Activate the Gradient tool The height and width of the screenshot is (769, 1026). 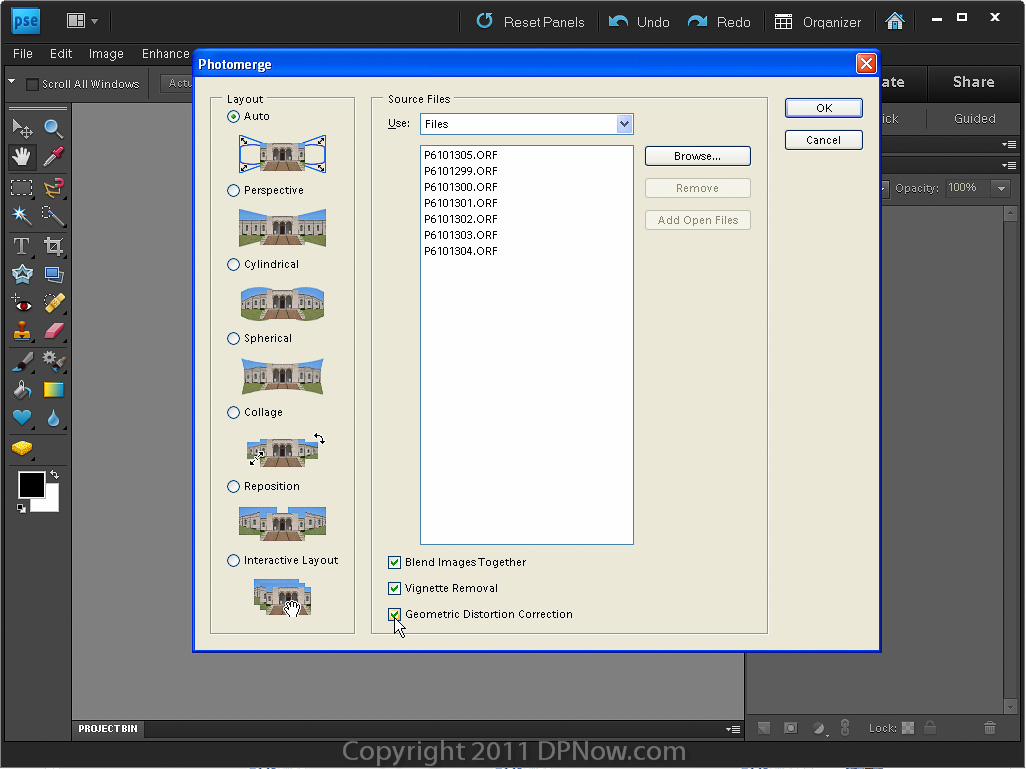coord(53,389)
